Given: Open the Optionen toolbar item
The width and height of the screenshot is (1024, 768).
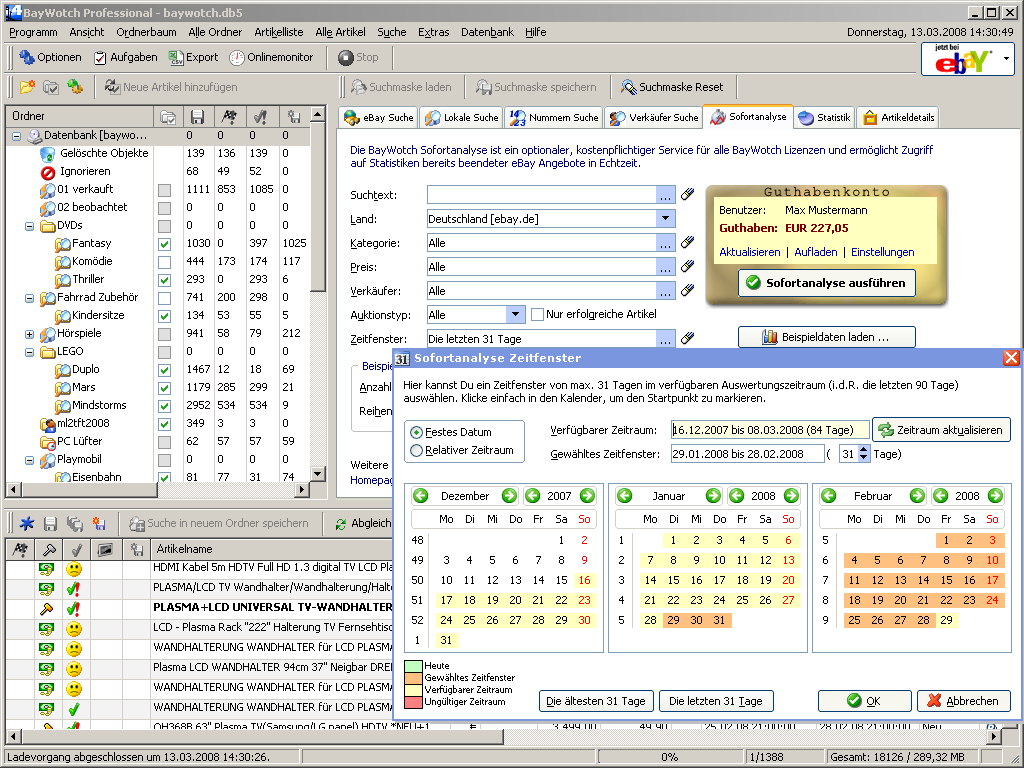Looking at the screenshot, I should (x=50, y=57).
